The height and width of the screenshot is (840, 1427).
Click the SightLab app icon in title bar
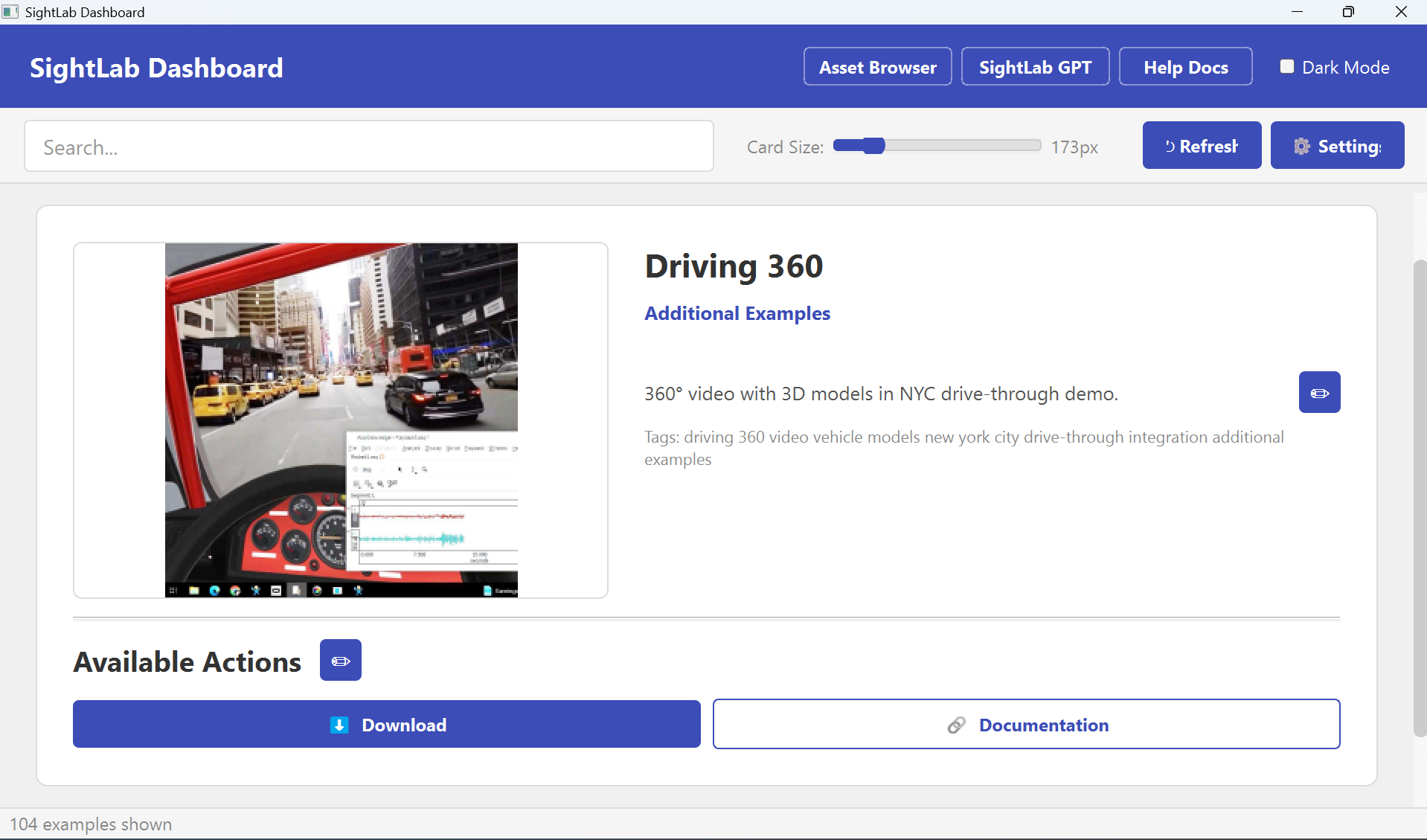tap(10, 12)
